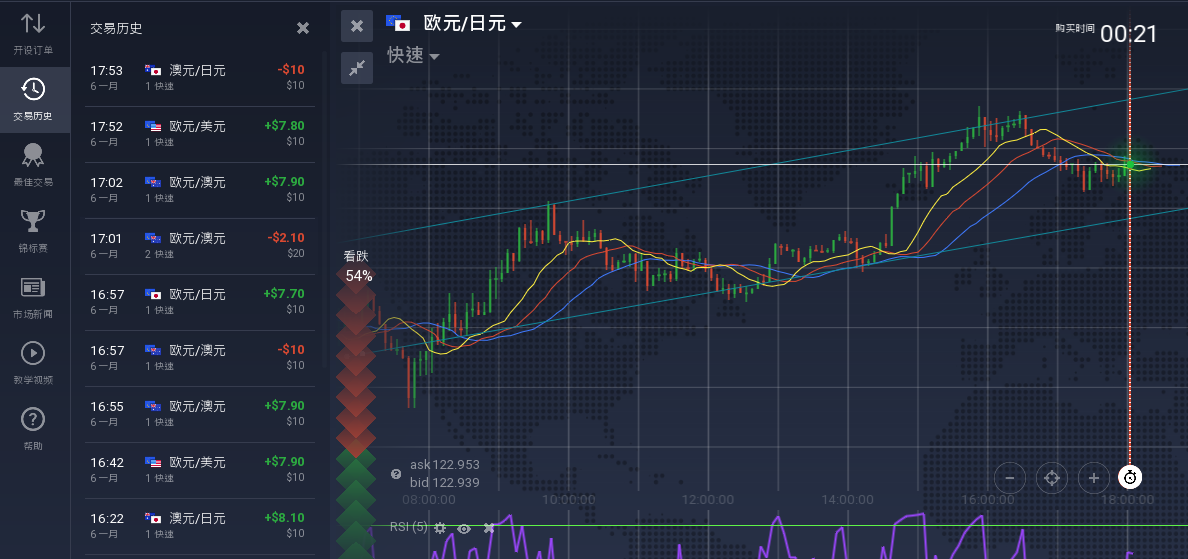Open 最佳交易 (best trades) from sidebar
Image resolution: width=1188 pixels, height=559 pixels.
tap(33, 165)
